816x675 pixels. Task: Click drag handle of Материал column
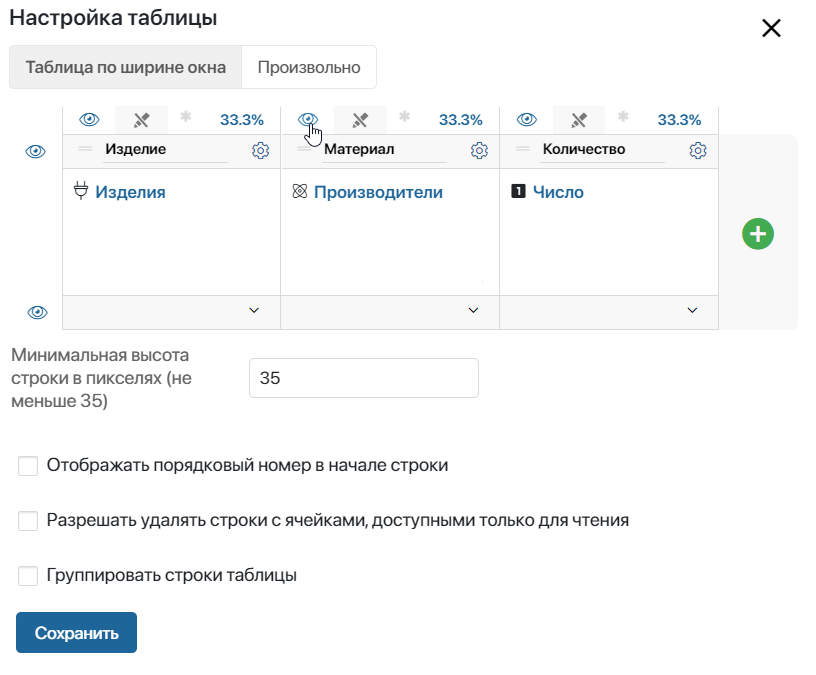pyautogui.click(x=304, y=149)
